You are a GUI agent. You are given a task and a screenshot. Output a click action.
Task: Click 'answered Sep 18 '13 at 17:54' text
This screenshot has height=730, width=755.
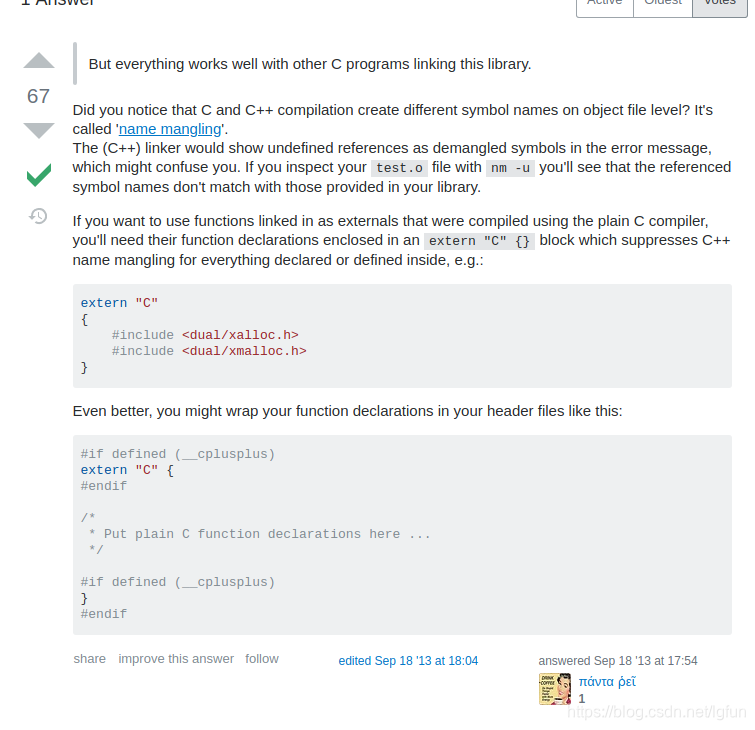coord(618,661)
